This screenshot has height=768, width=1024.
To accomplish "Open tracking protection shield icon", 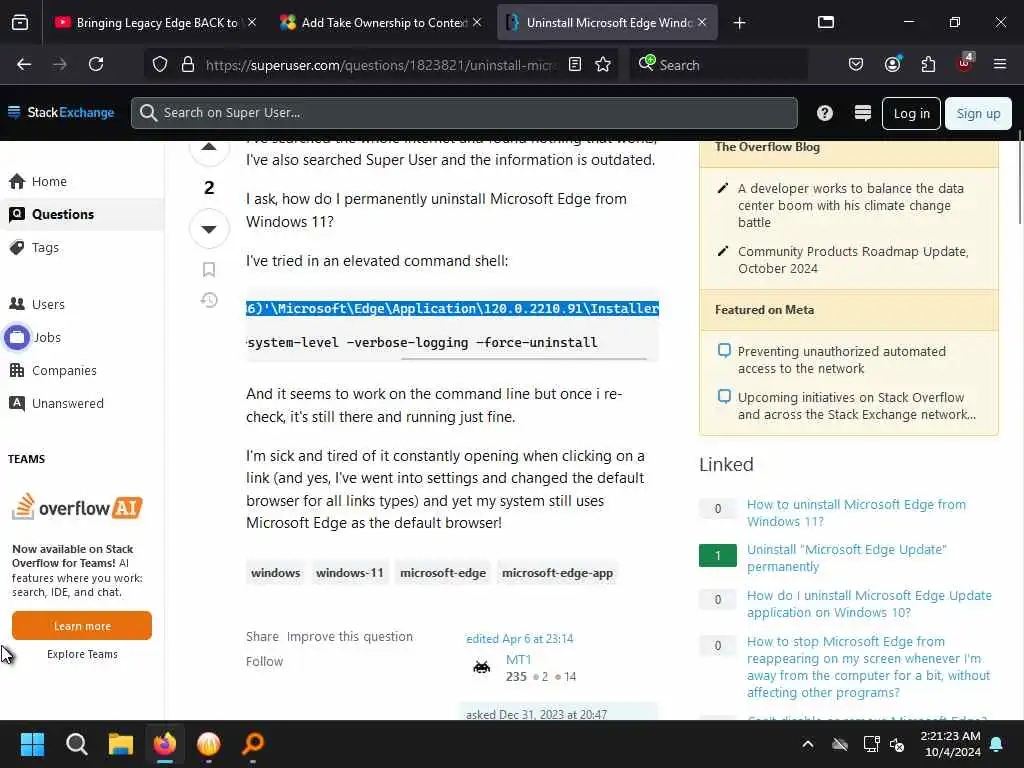I will pyautogui.click(x=160, y=64).
